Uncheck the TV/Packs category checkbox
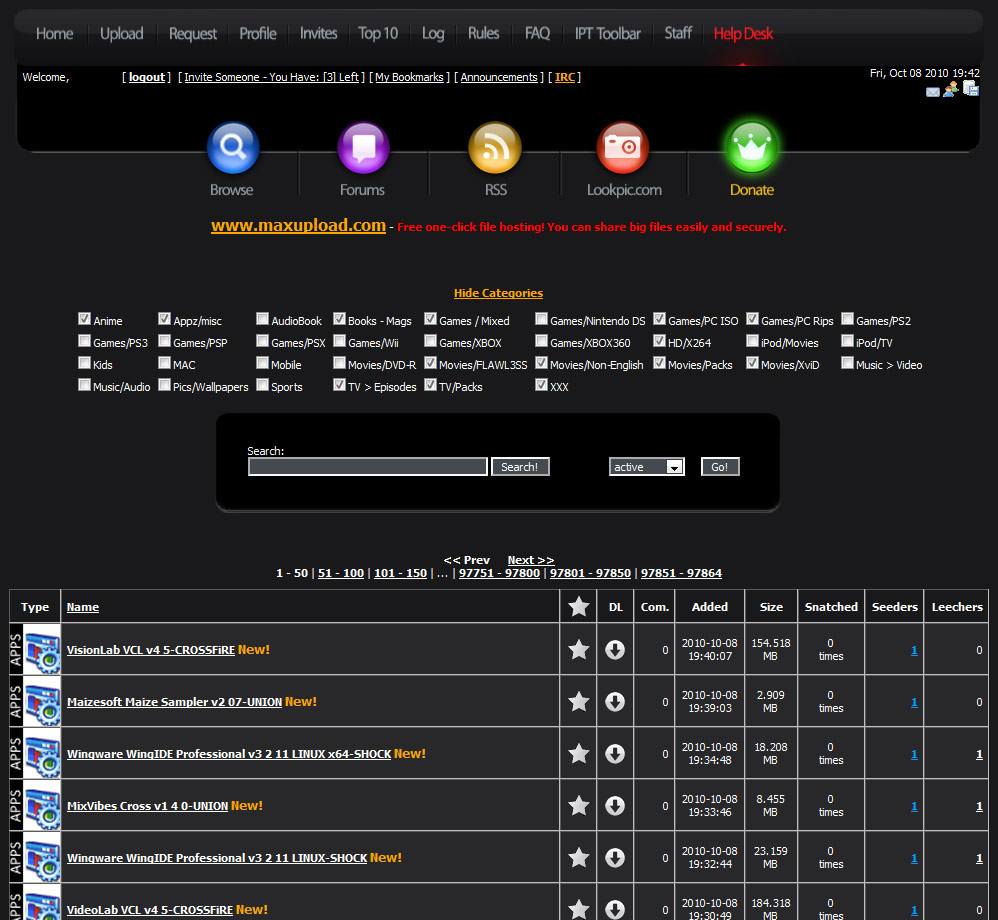The height and width of the screenshot is (920, 998). point(430,385)
